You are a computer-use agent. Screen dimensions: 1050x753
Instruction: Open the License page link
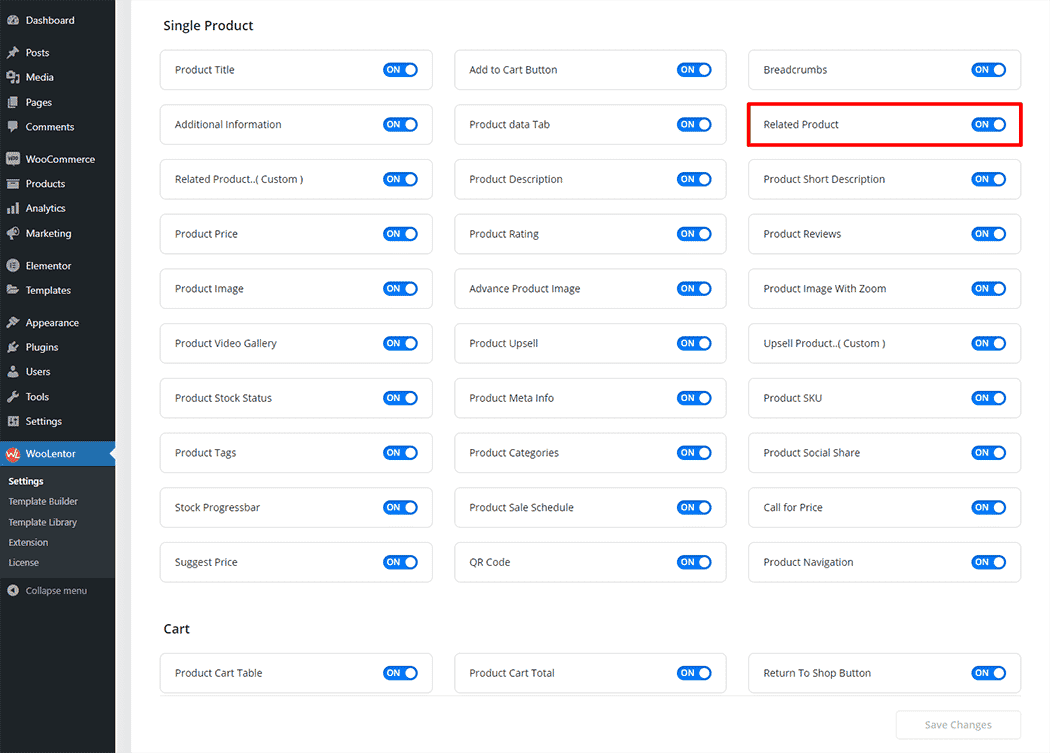click(24, 562)
